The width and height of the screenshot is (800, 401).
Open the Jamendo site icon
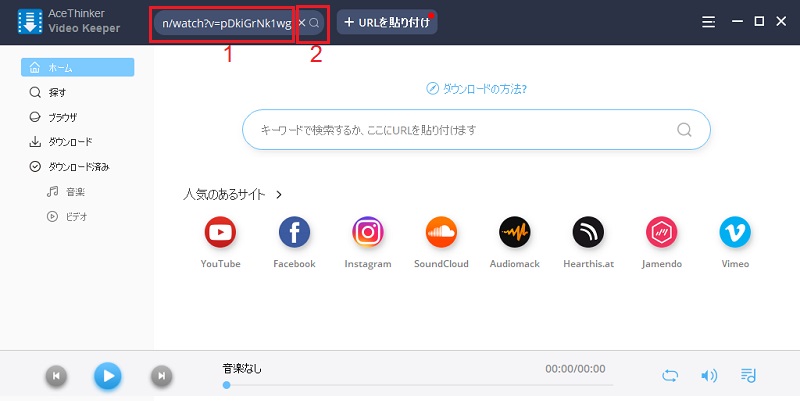click(x=662, y=232)
